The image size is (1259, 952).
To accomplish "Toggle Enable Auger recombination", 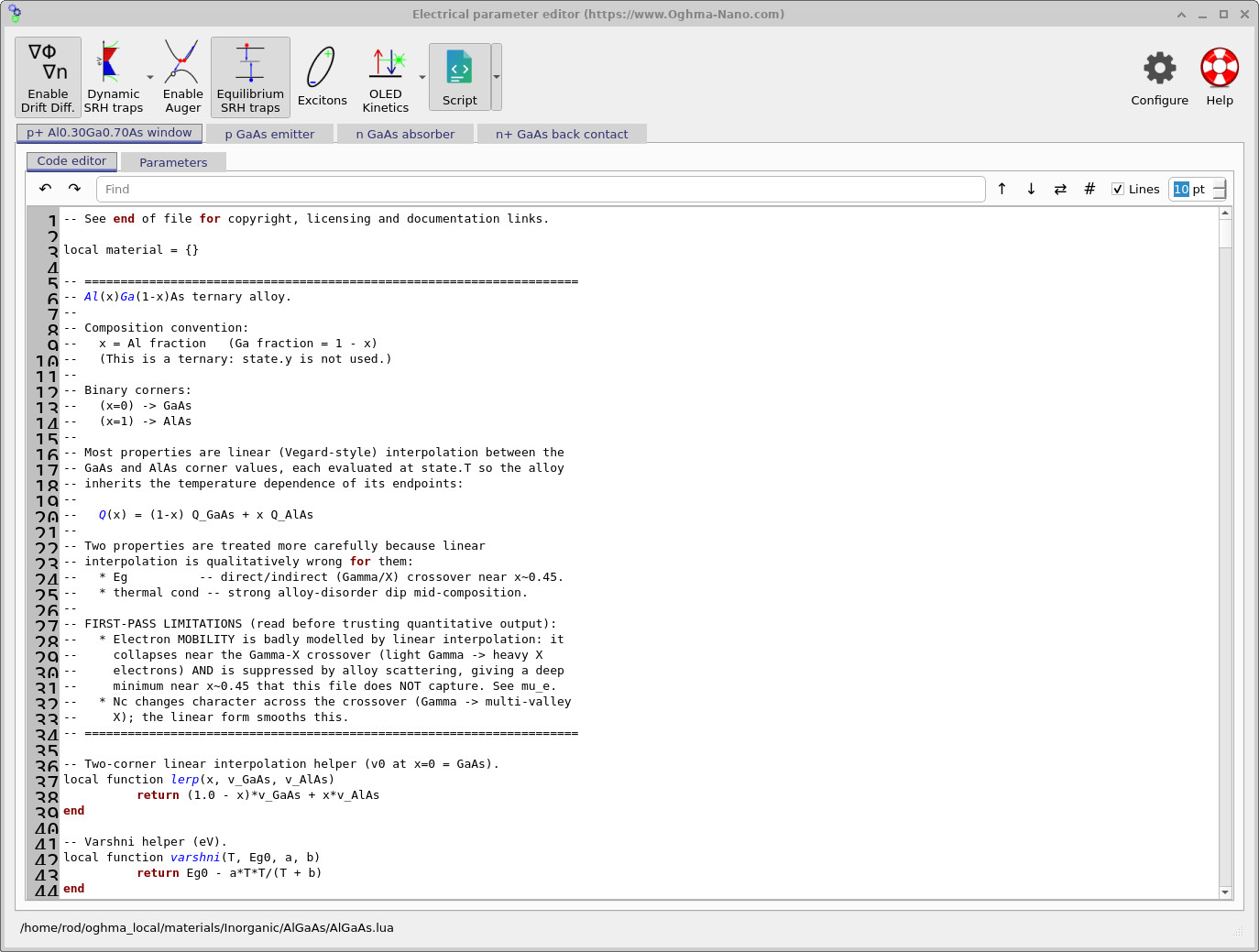I will pyautogui.click(x=183, y=77).
